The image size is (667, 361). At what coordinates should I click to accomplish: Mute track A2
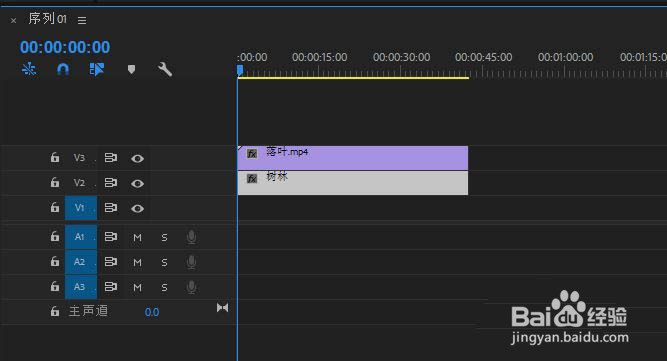[137, 263]
